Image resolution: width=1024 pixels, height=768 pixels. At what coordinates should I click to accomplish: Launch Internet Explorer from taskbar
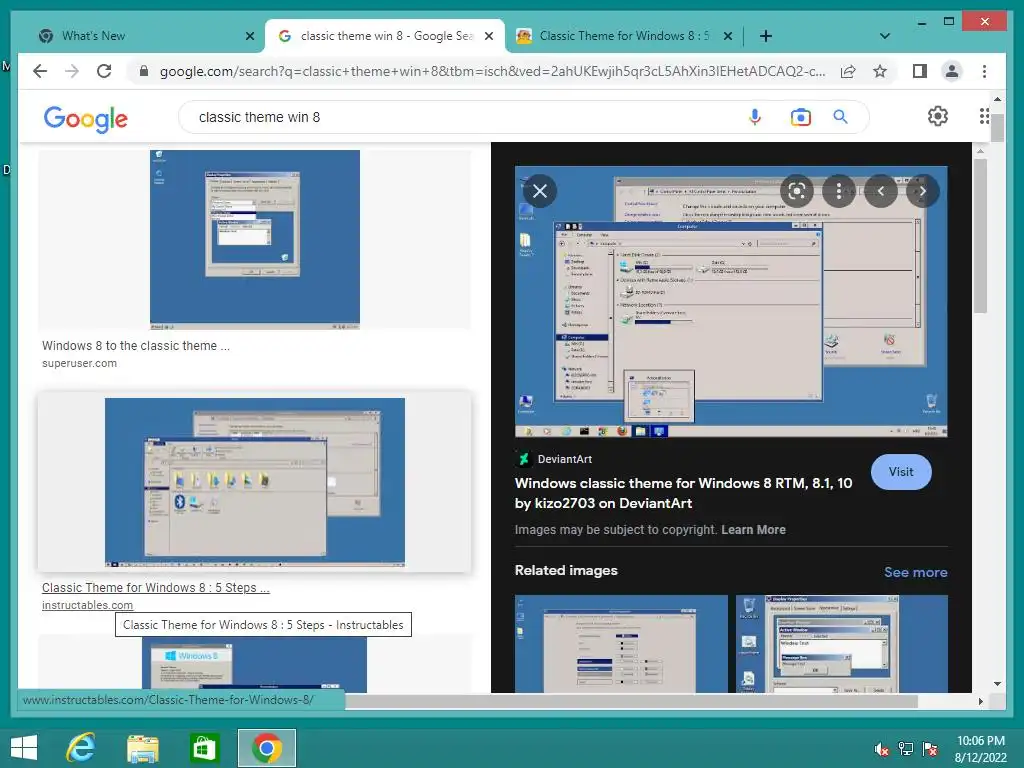click(81, 748)
